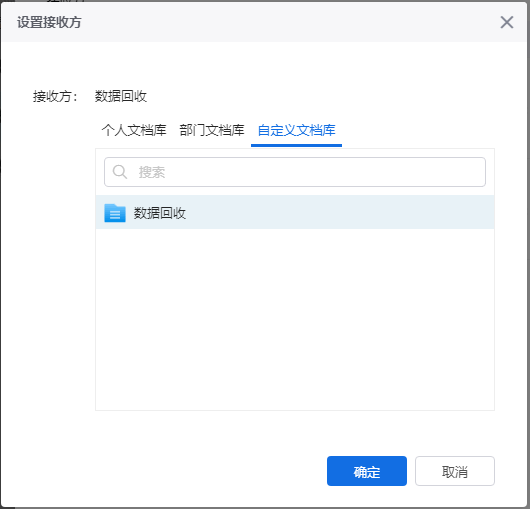Screen dimensions: 530x509
Task: Click the empty space left of the 确定 button
Action: 211,471
